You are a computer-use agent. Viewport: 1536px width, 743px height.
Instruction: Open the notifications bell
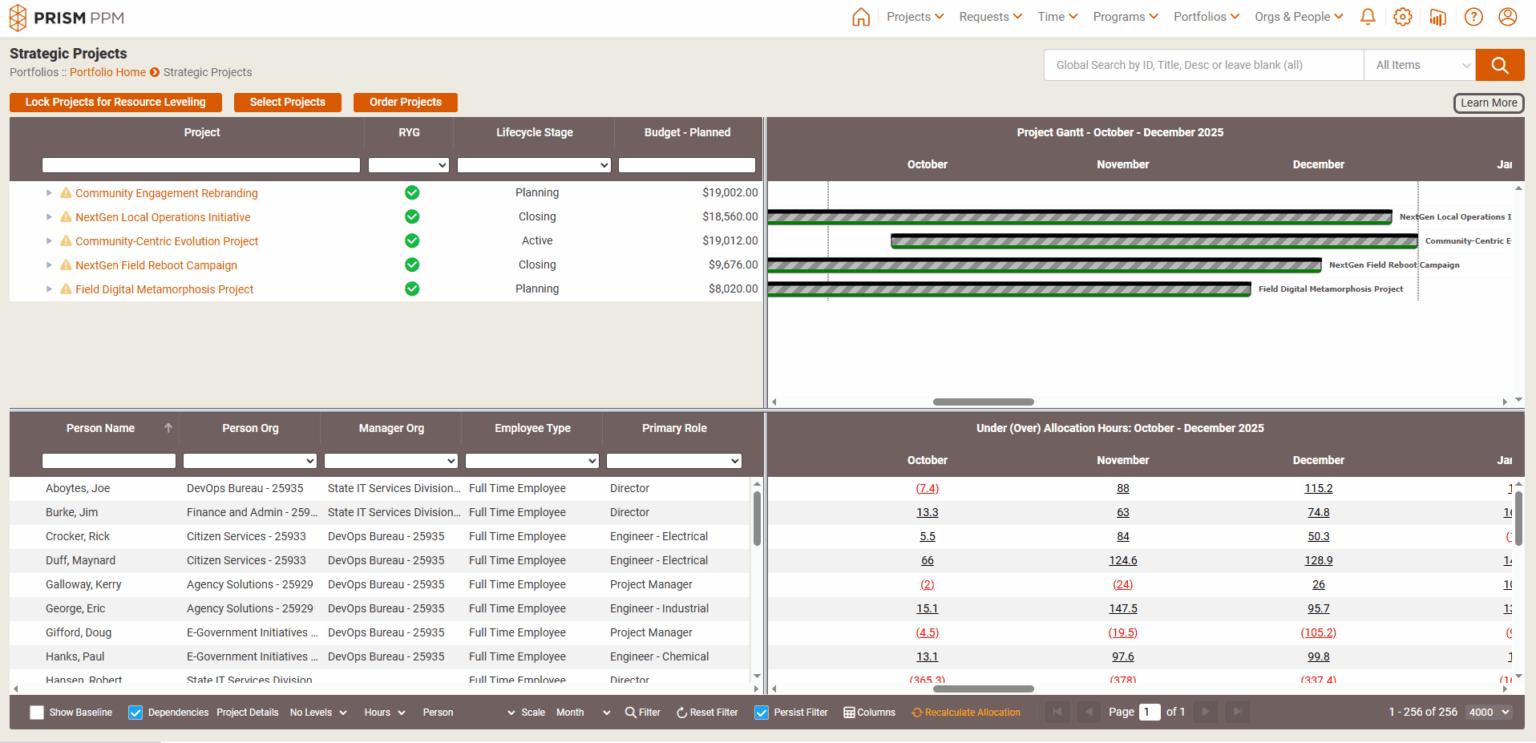click(x=1367, y=17)
